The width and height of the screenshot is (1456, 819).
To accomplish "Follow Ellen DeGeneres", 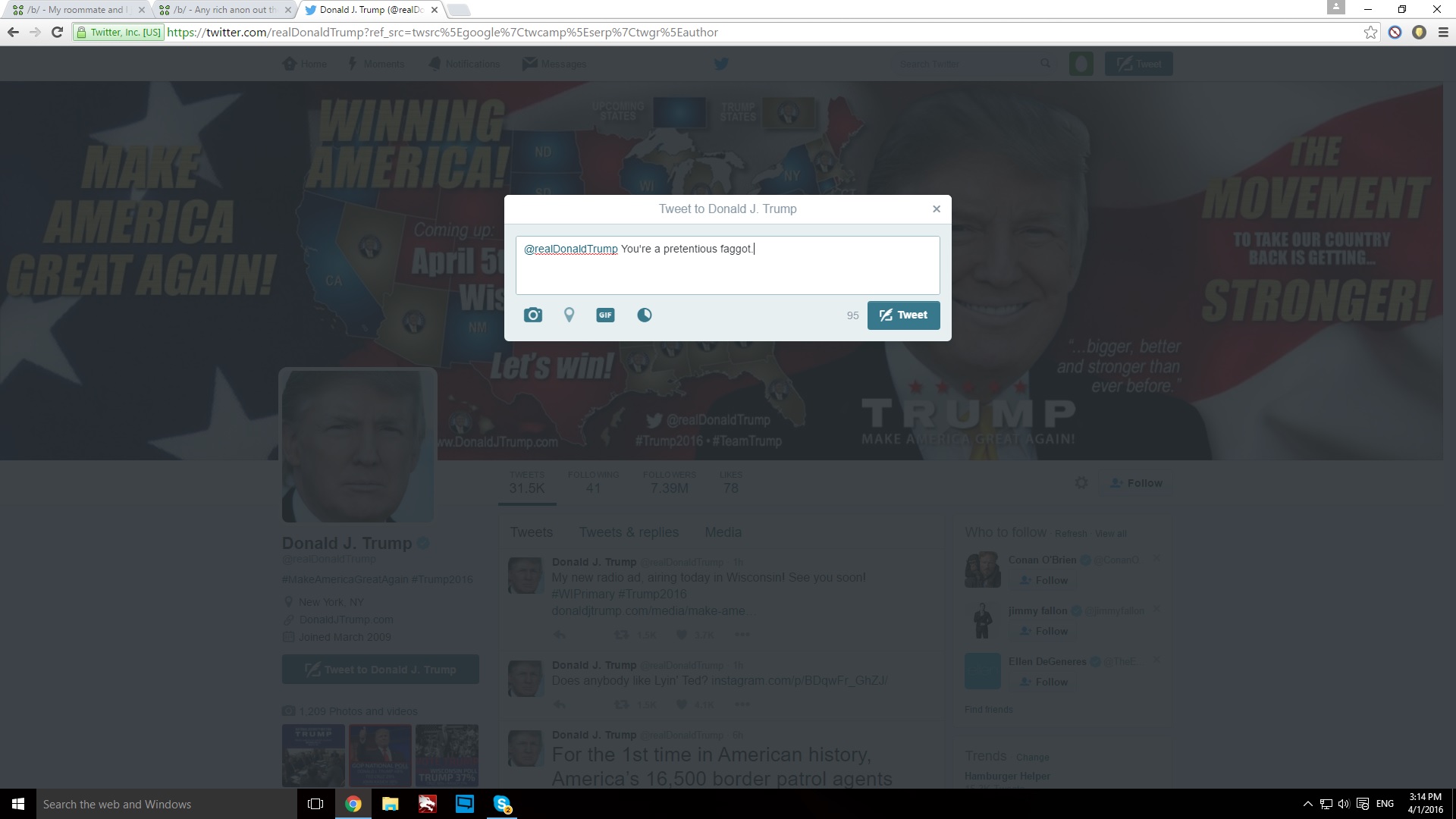I will point(1043,682).
